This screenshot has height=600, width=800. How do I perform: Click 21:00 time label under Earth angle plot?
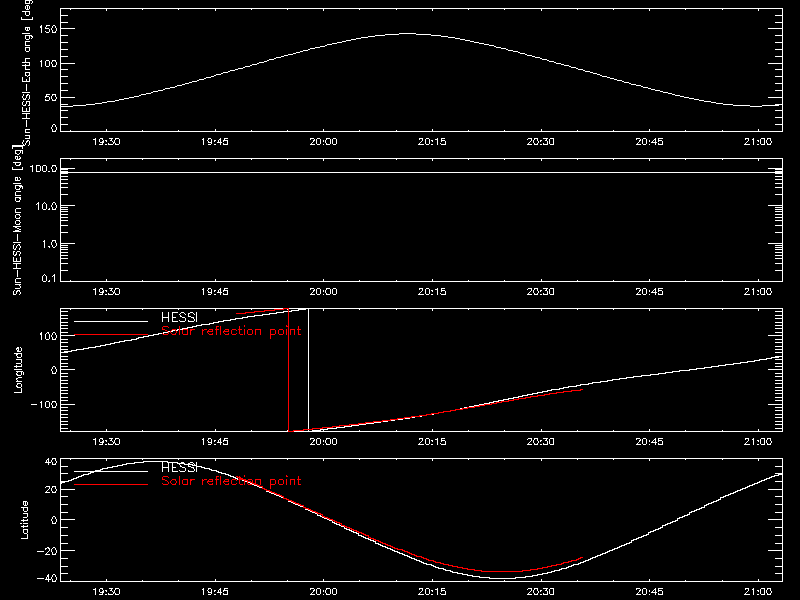coord(758,142)
